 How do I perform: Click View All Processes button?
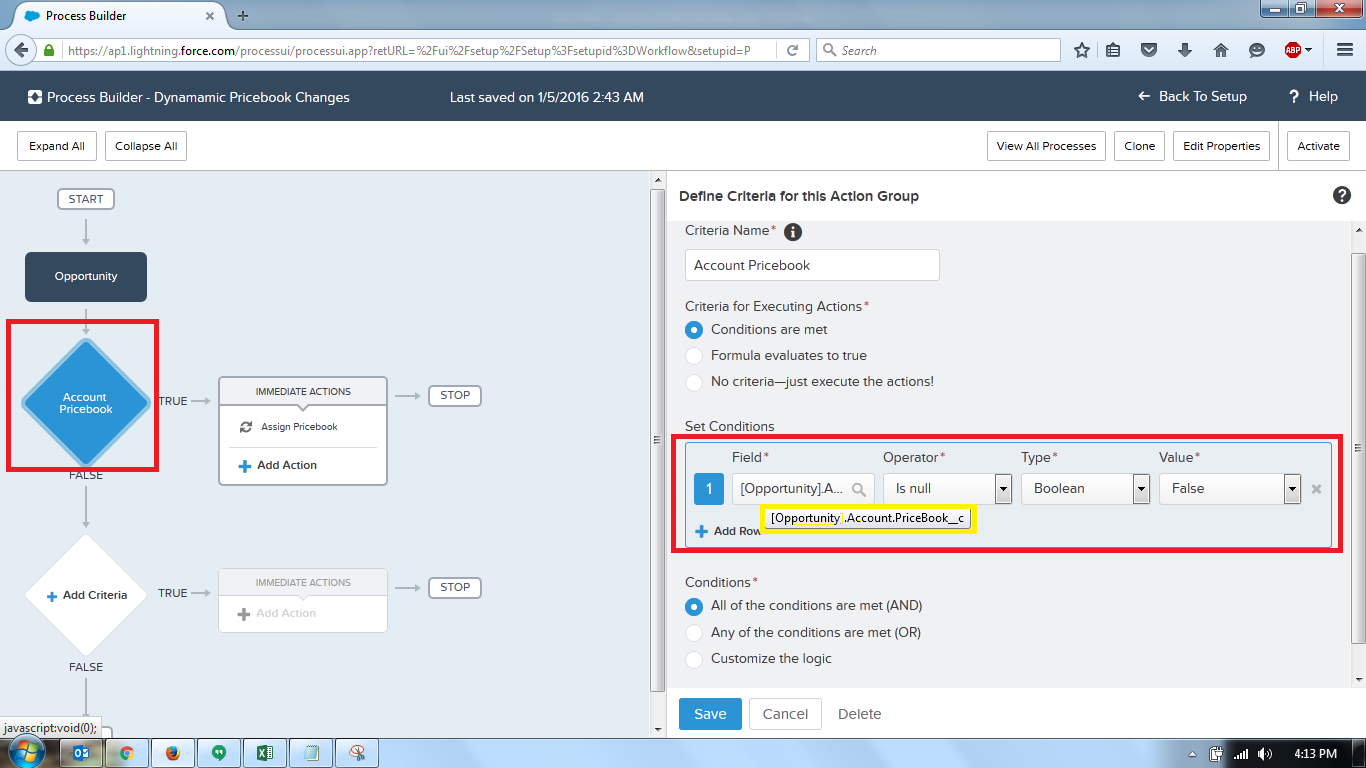[1046, 146]
